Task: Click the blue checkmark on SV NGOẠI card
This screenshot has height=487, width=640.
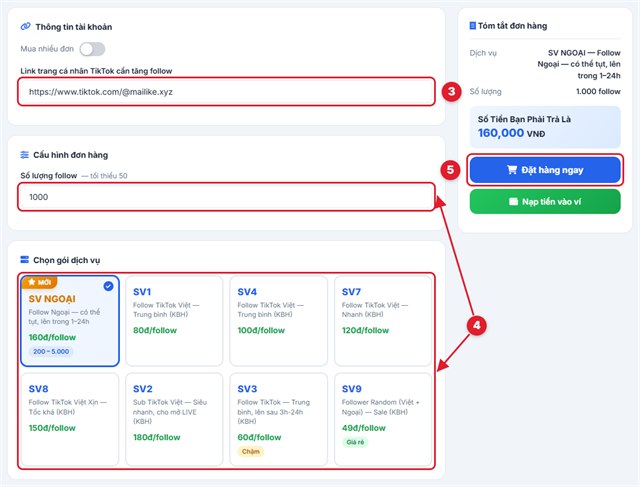Action: tap(108, 286)
